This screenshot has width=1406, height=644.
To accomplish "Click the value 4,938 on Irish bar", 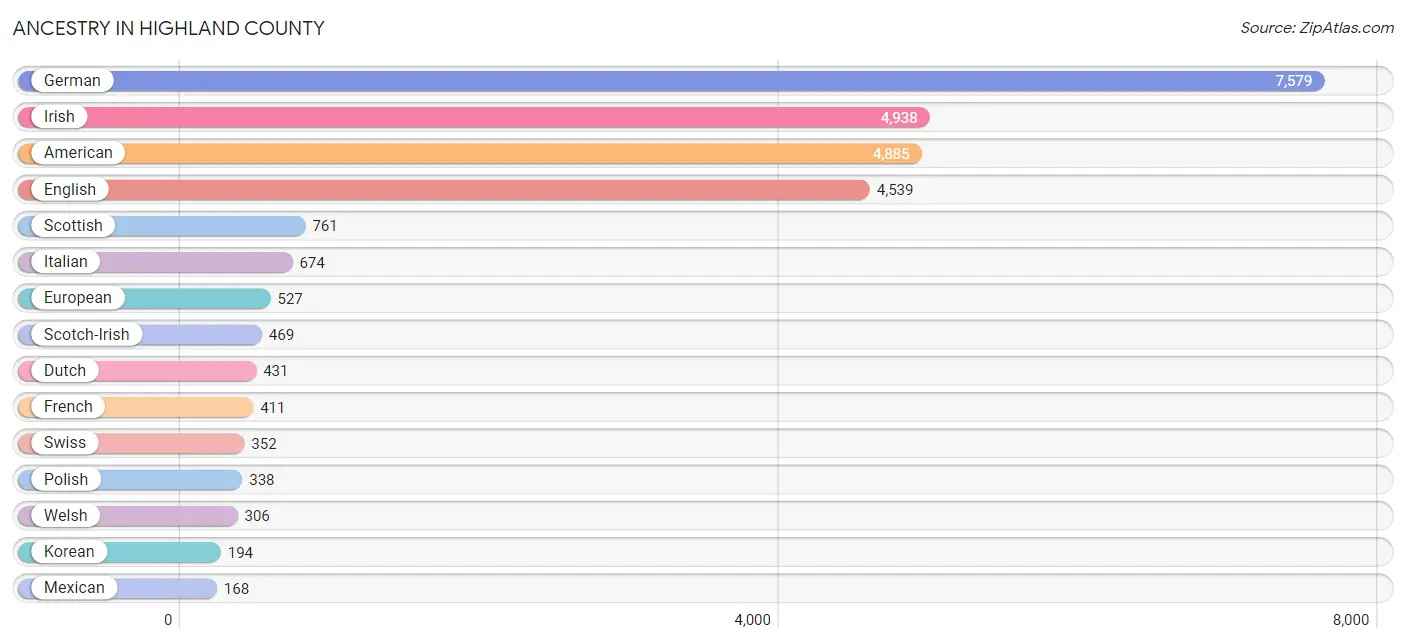I will pos(899,118).
